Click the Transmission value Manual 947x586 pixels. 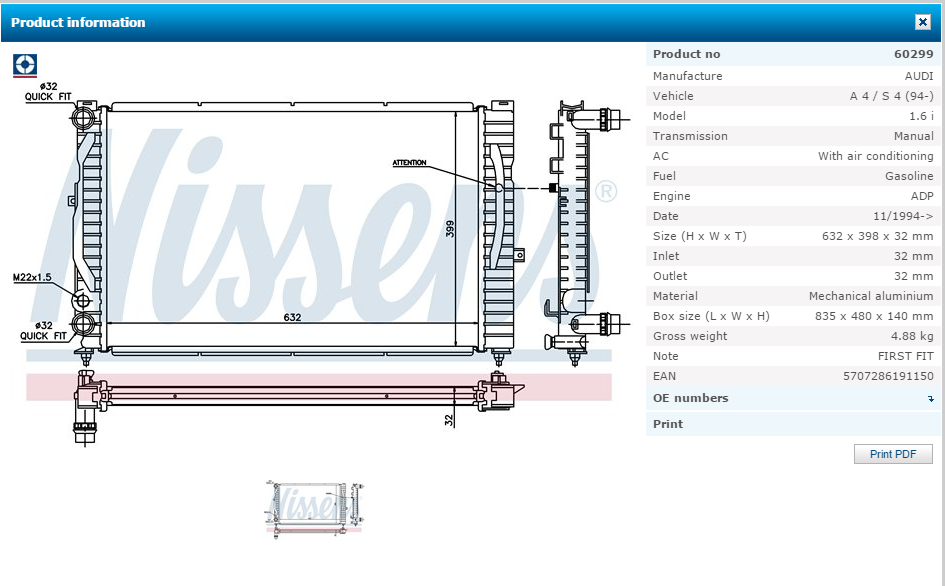(x=913, y=136)
